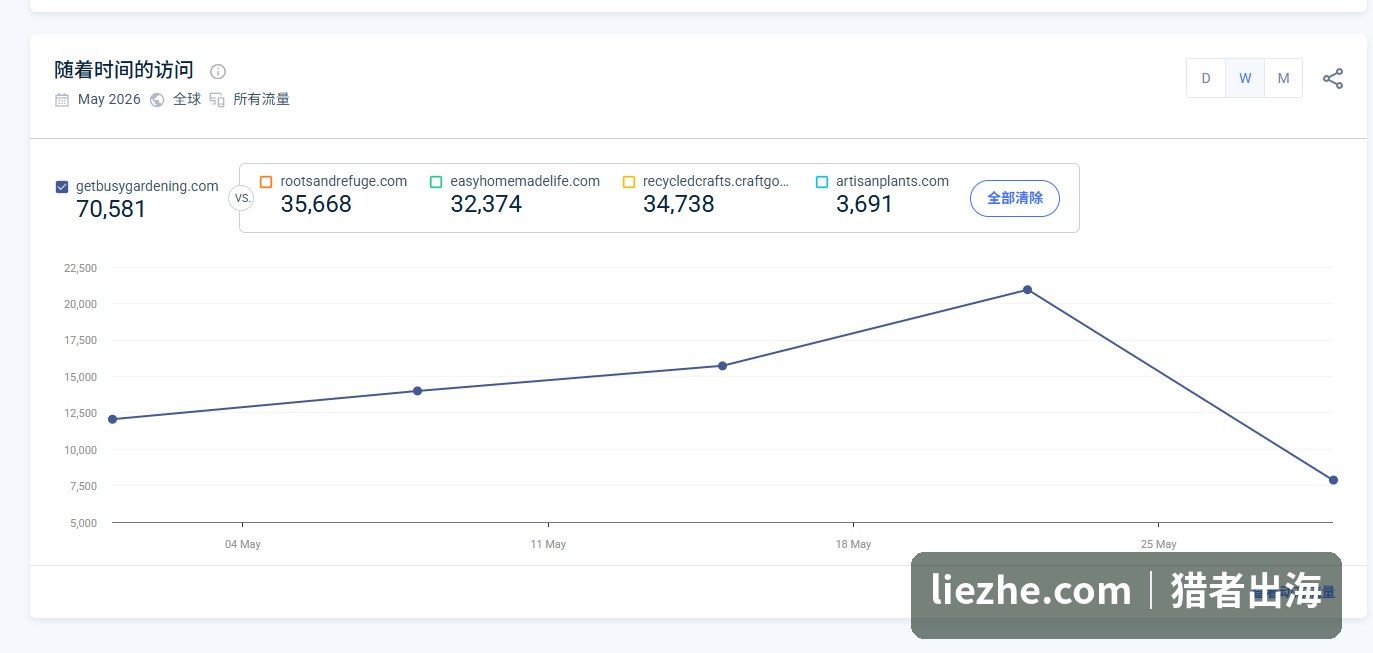Image resolution: width=1373 pixels, height=653 pixels.
Task: Click the VS. circle badge
Action: pyautogui.click(x=241, y=197)
